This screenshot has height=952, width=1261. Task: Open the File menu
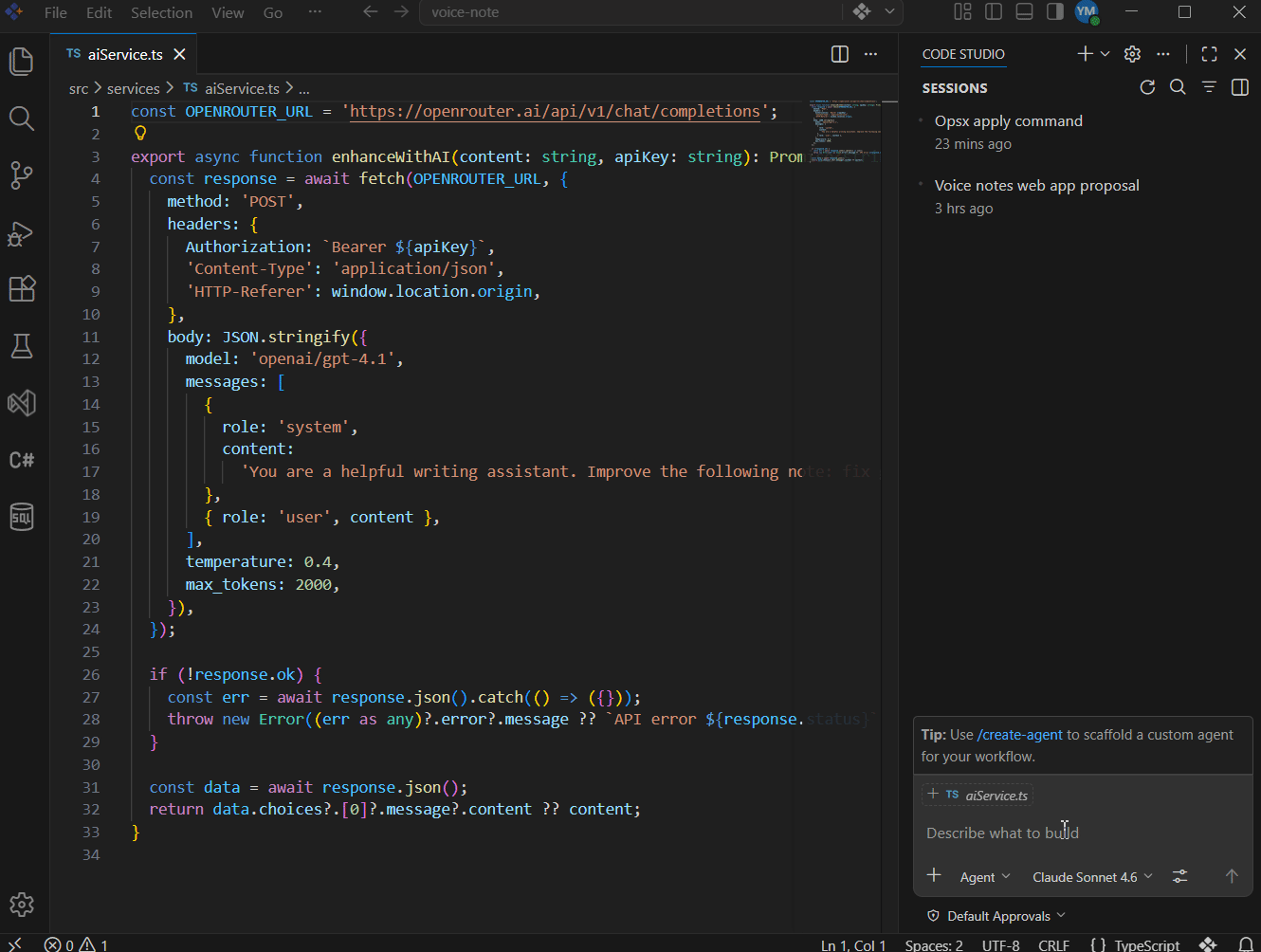point(56,12)
